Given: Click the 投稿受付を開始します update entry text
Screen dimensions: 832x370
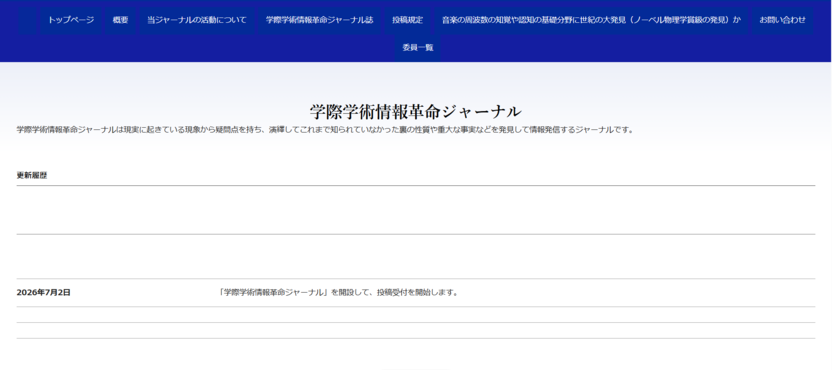Looking at the screenshot, I should pyautogui.click(x=338, y=292).
